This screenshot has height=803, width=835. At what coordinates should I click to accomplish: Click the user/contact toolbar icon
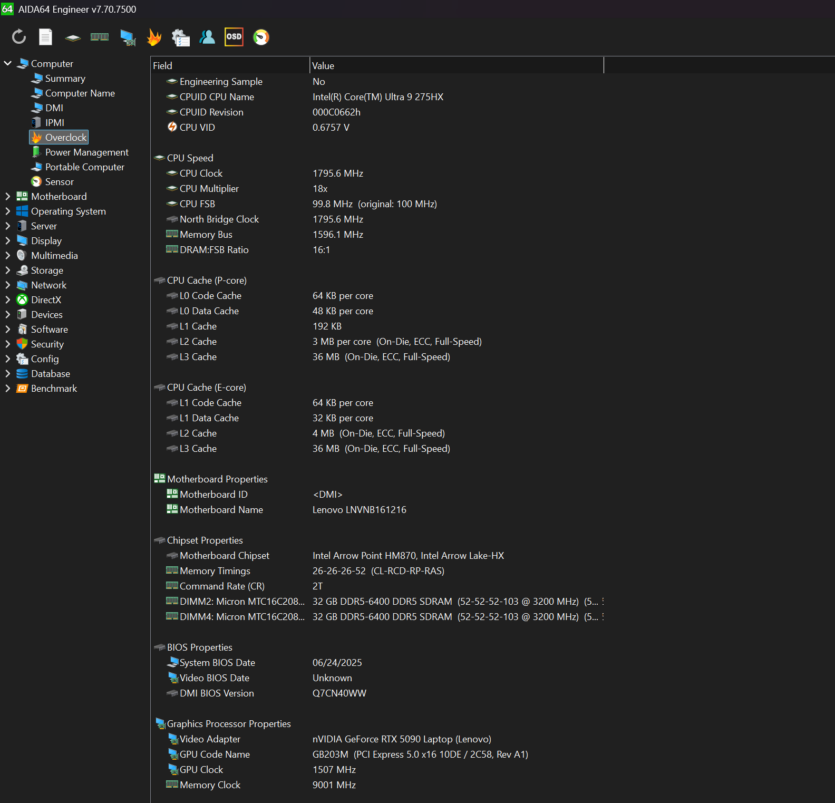tap(207, 37)
